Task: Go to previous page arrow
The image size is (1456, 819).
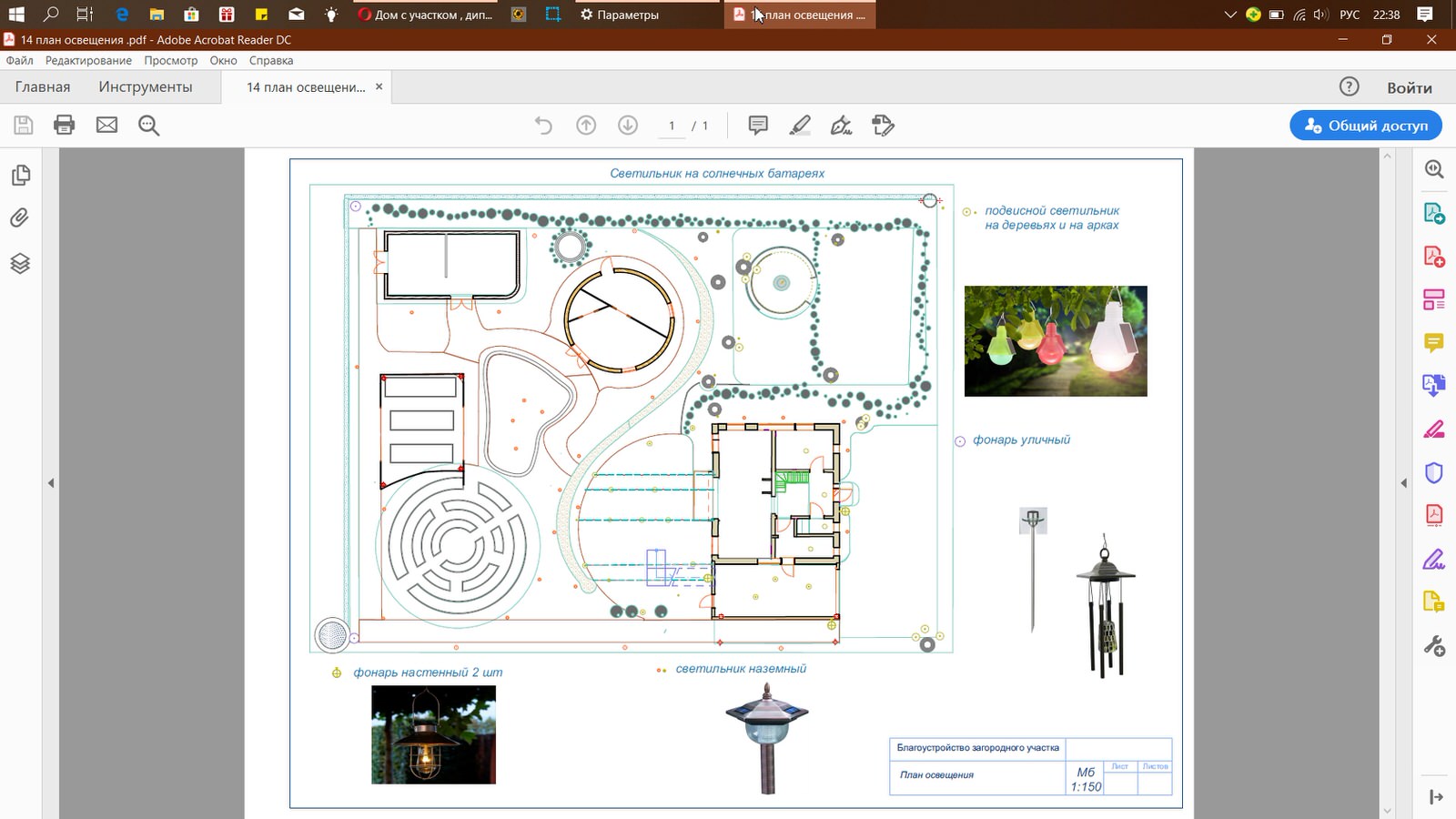Action: coord(586,126)
